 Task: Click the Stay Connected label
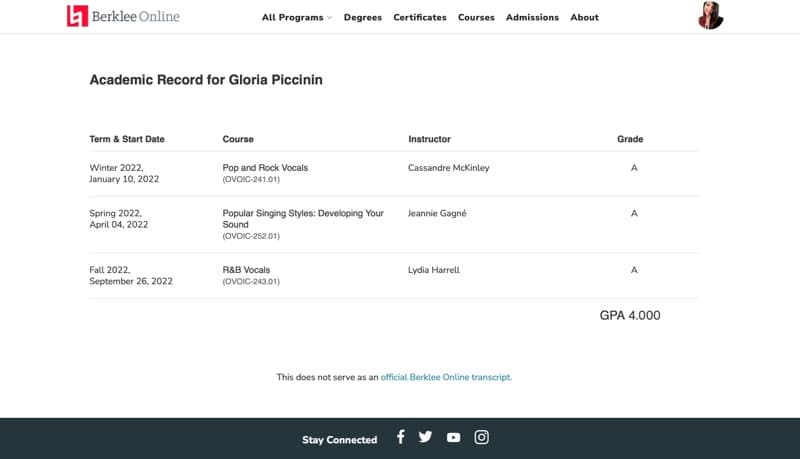click(x=340, y=440)
